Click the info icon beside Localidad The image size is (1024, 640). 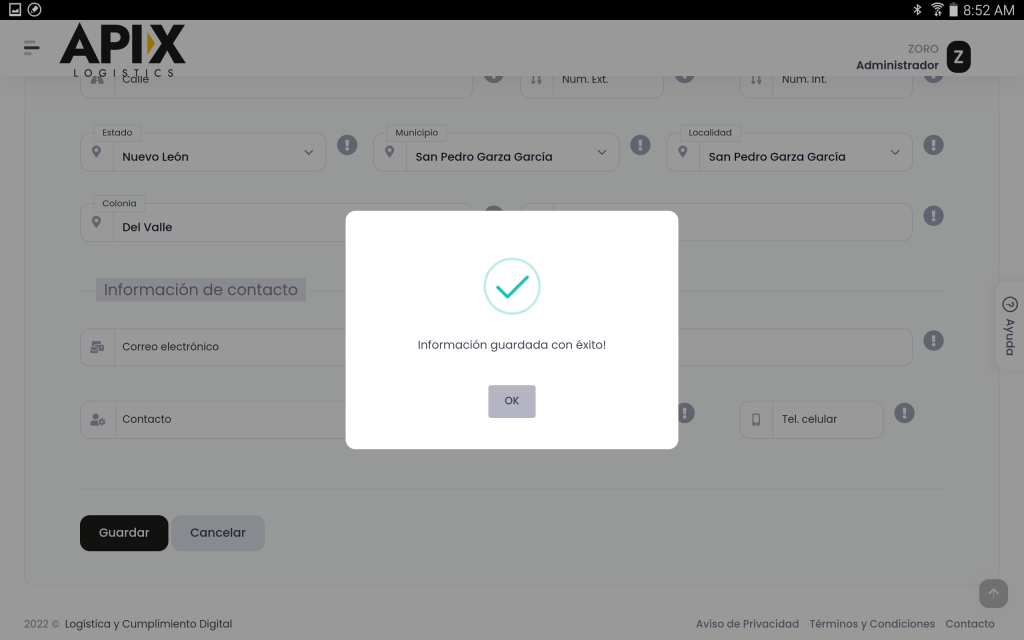click(933, 145)
